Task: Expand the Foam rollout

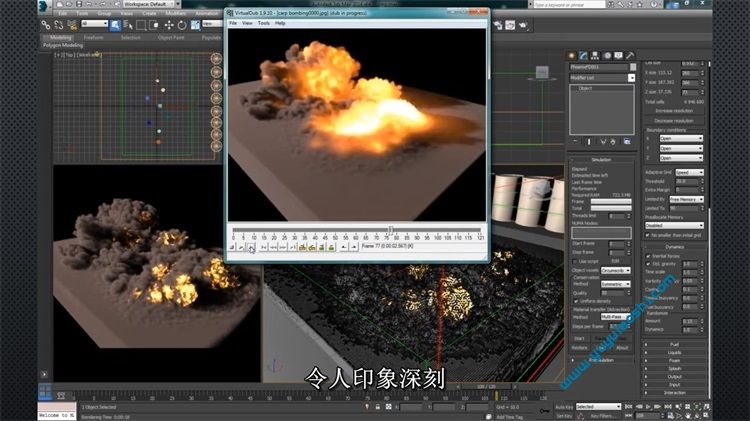Action: [674, 361]
